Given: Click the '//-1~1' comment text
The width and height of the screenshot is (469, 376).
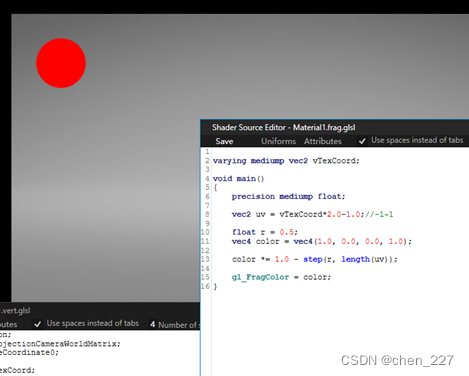Looking at the screenshot, I should [379, 214].
